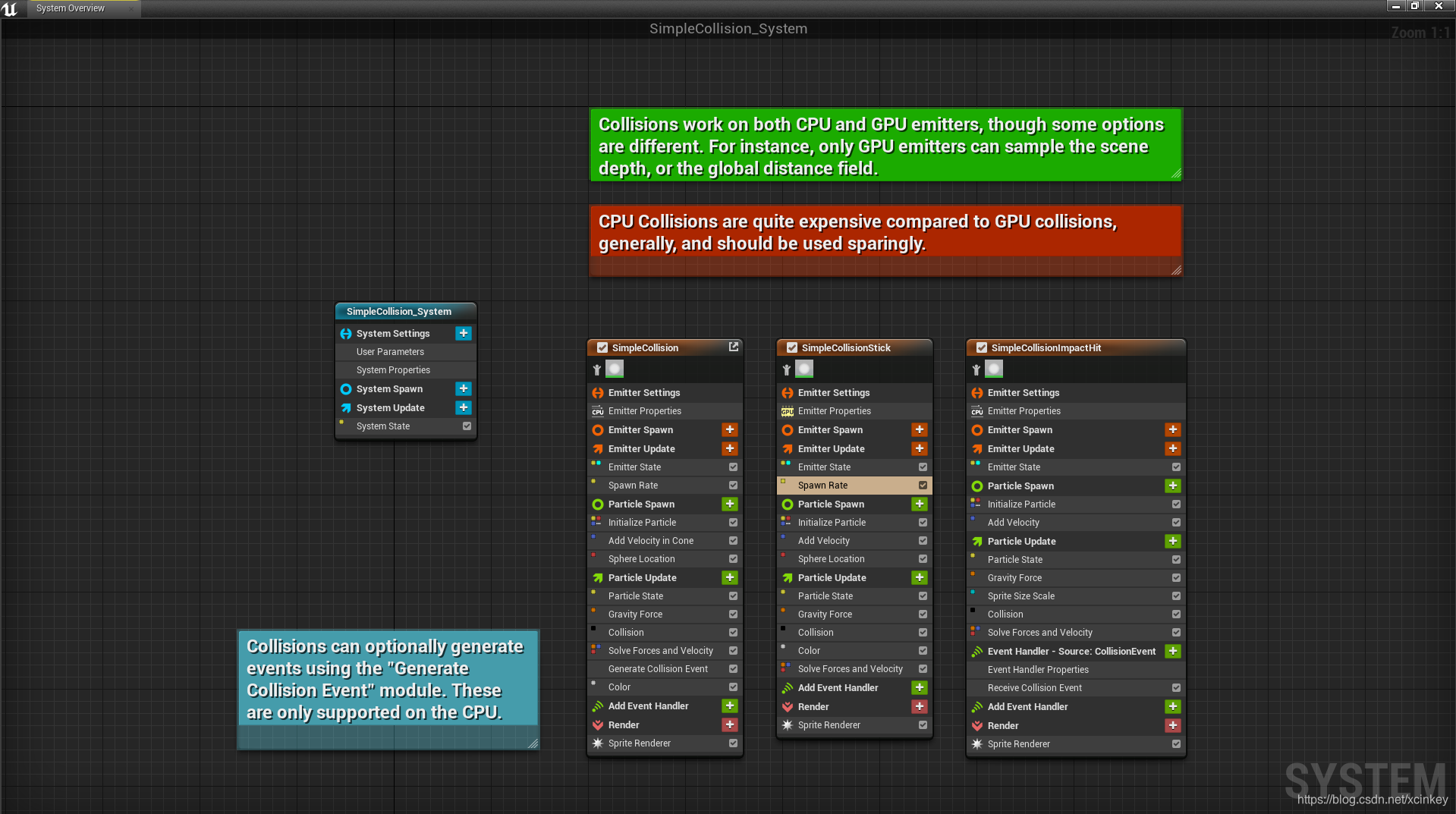Disable System State module checkbox
The image size is (1456, 814).
467,426
